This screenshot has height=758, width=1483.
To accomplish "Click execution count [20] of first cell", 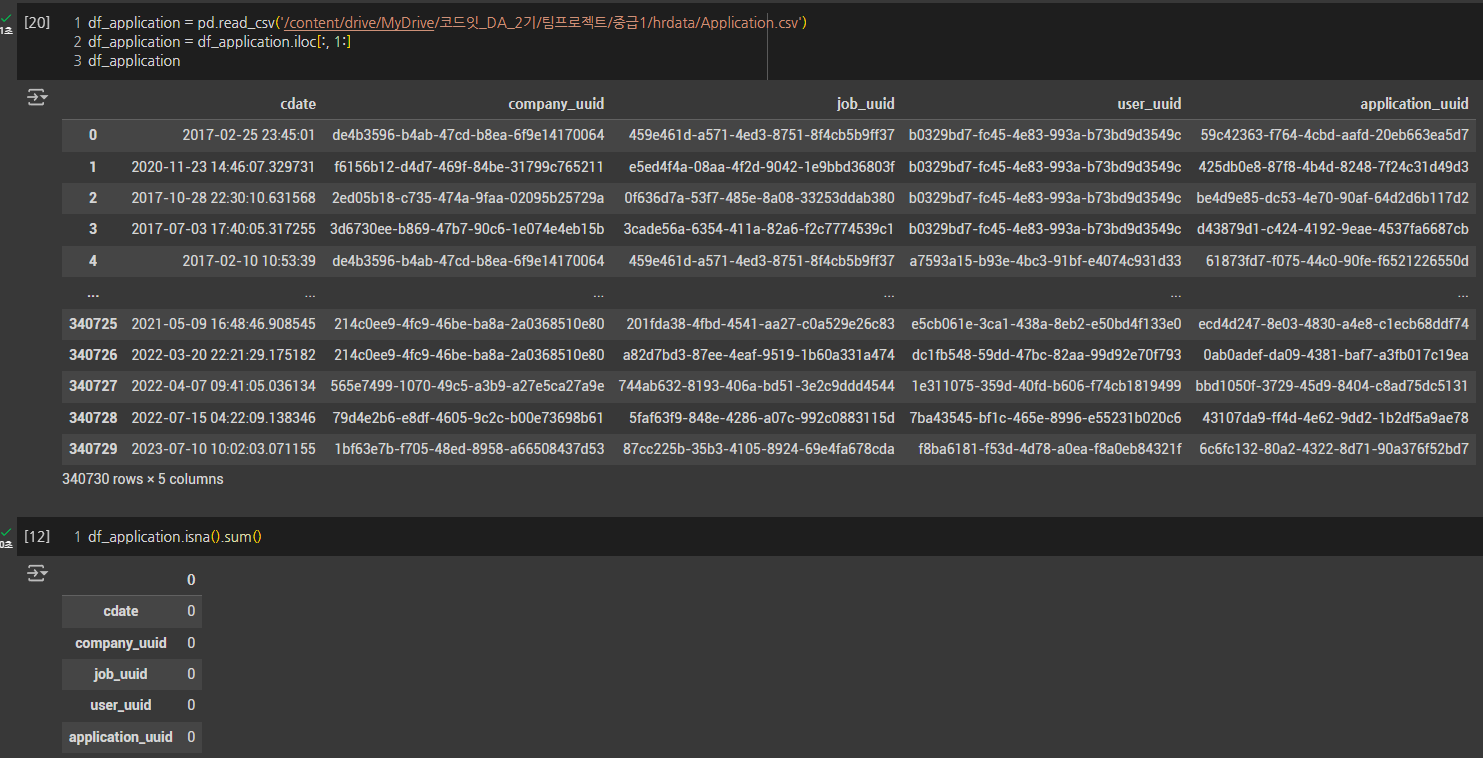I will tap(37, 22).
